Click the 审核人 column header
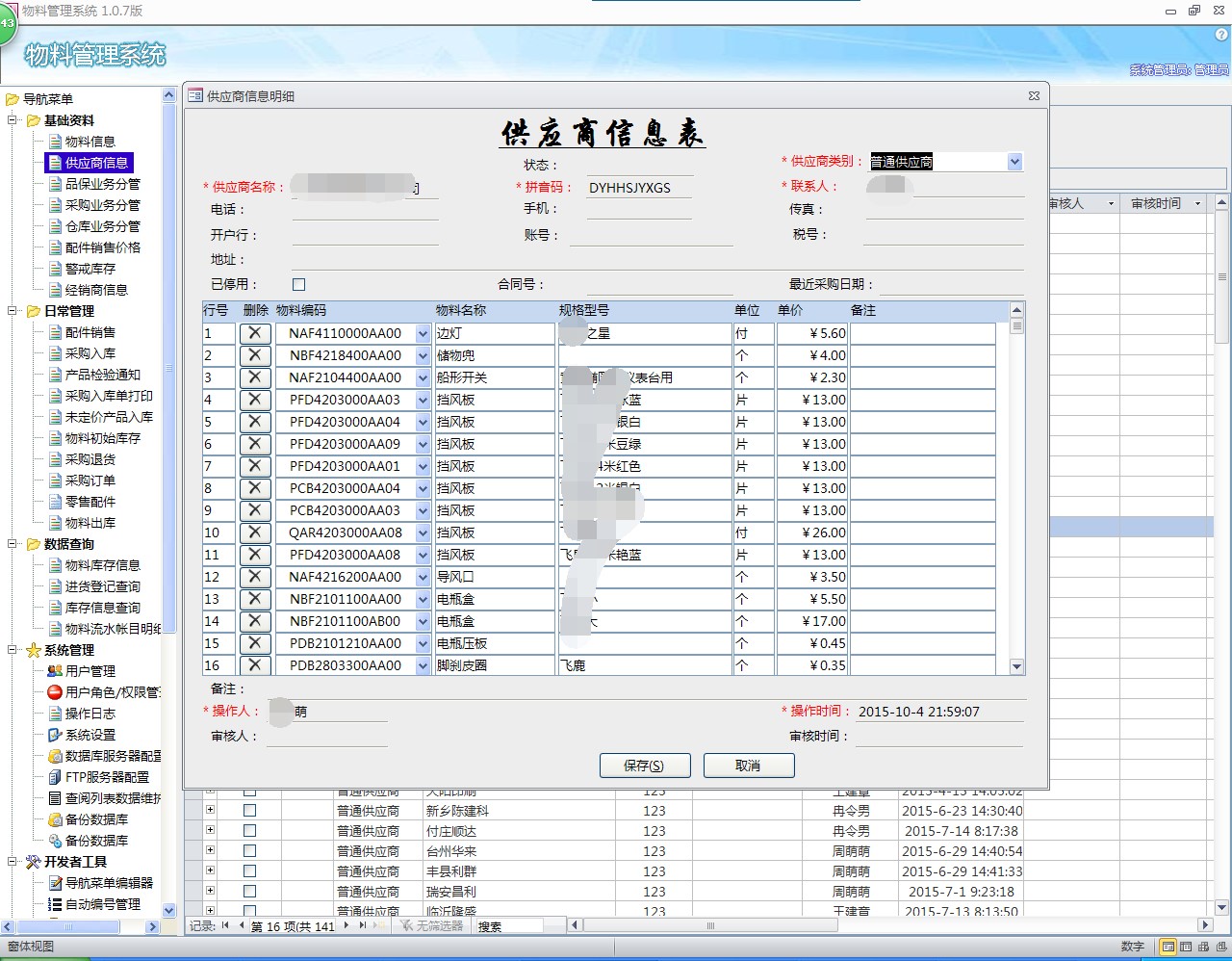The width and height of the screenshot is (1232, 961). (x=1082, y=203)
